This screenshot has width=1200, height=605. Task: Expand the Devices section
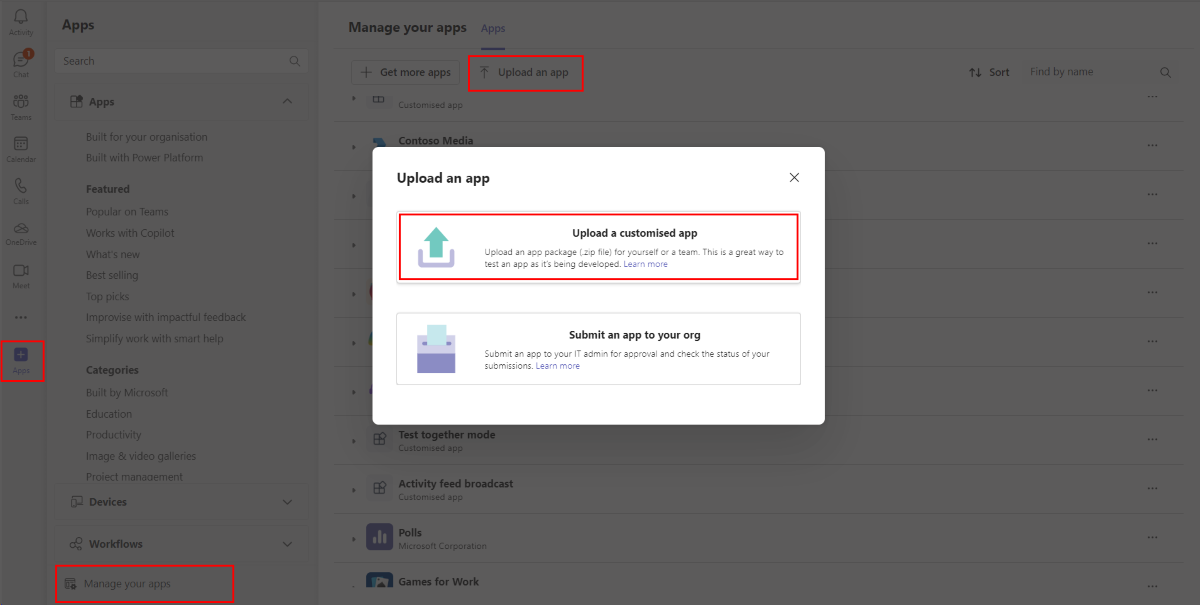[287, 501]
